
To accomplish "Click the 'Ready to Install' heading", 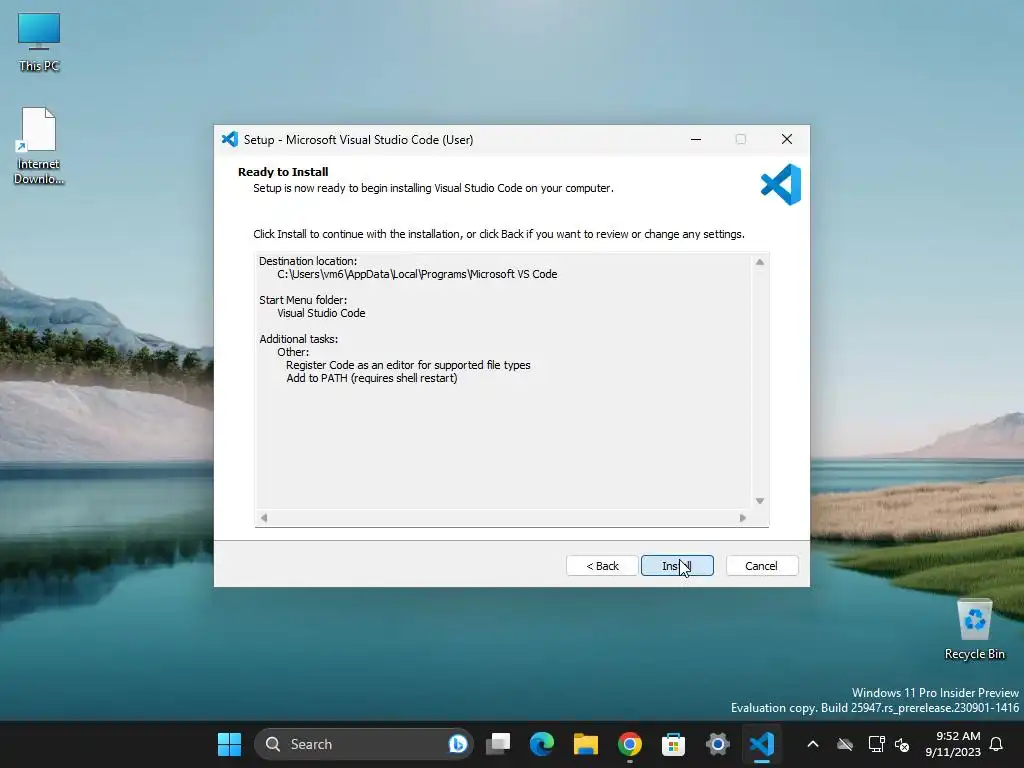I will point(283,172).
